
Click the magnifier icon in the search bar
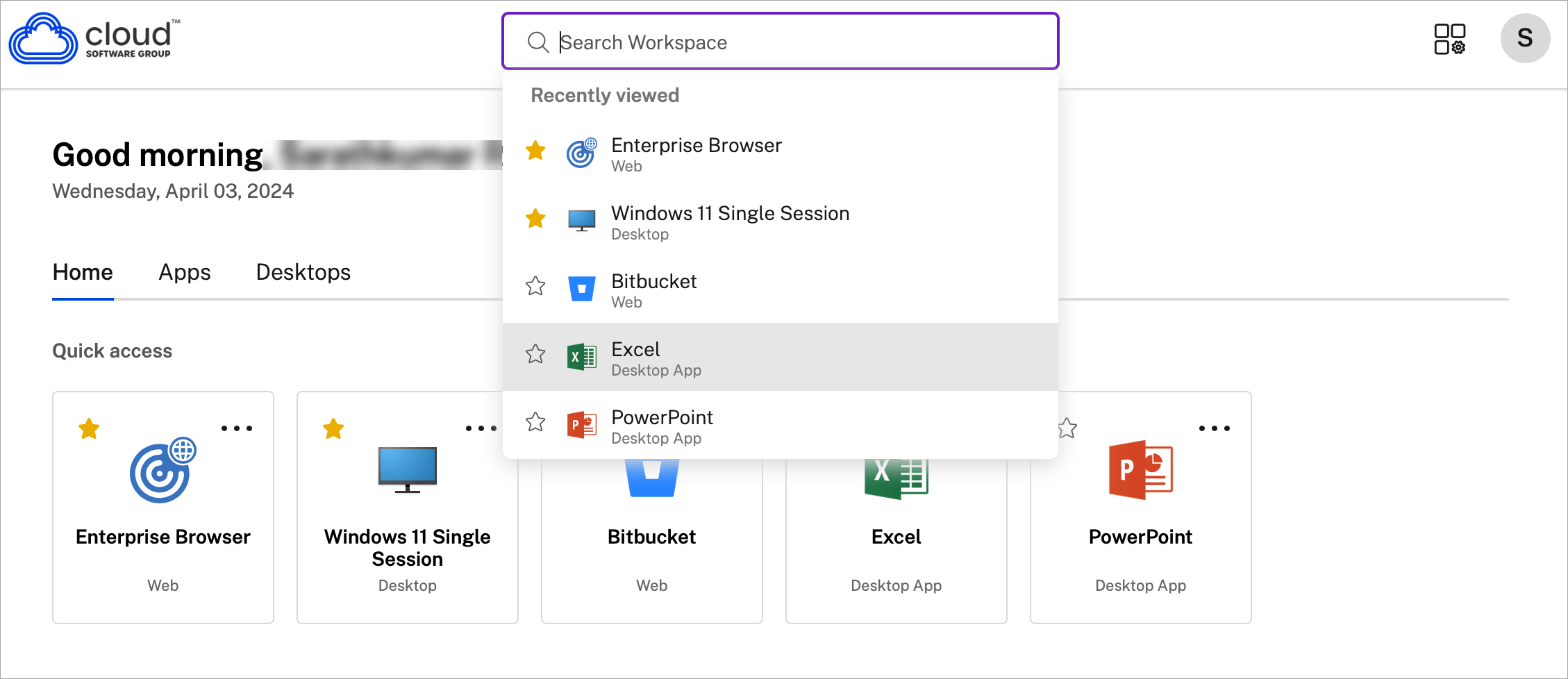538,42
